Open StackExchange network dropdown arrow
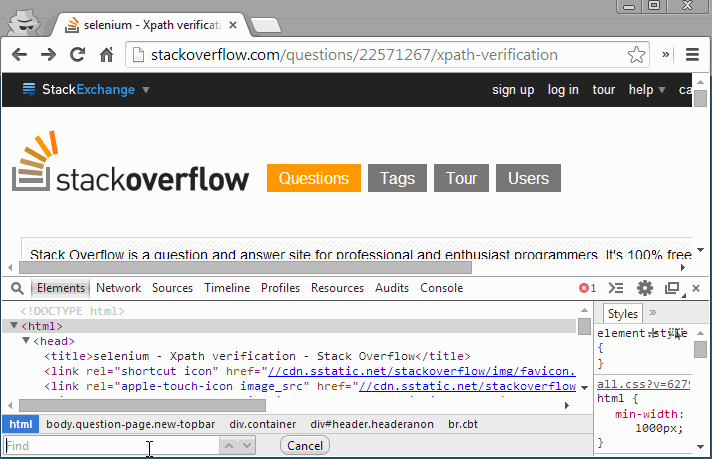This screenshot has height=459, width=712. 146,90
